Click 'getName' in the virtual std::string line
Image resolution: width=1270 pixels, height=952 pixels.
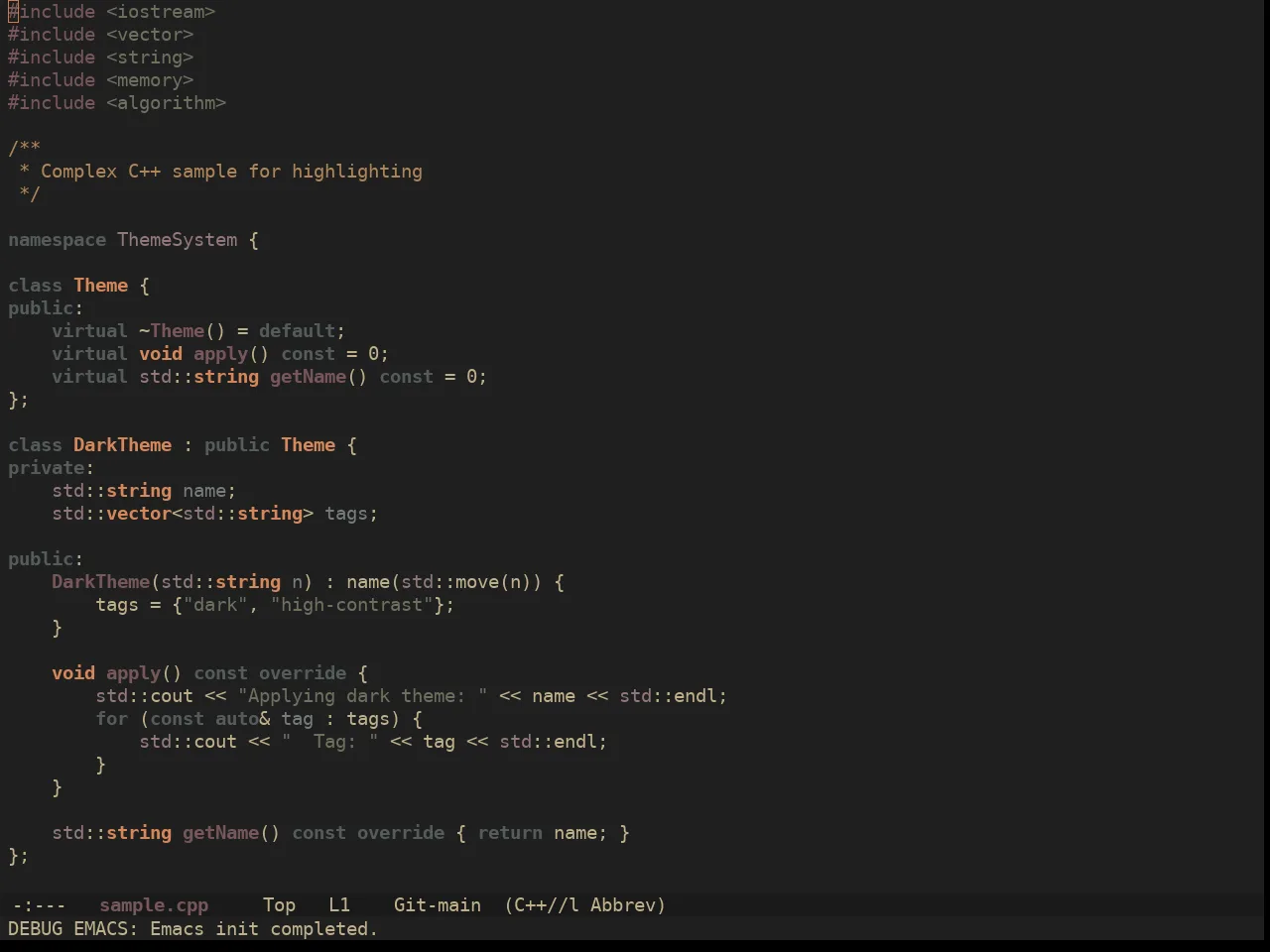point(308,377)
